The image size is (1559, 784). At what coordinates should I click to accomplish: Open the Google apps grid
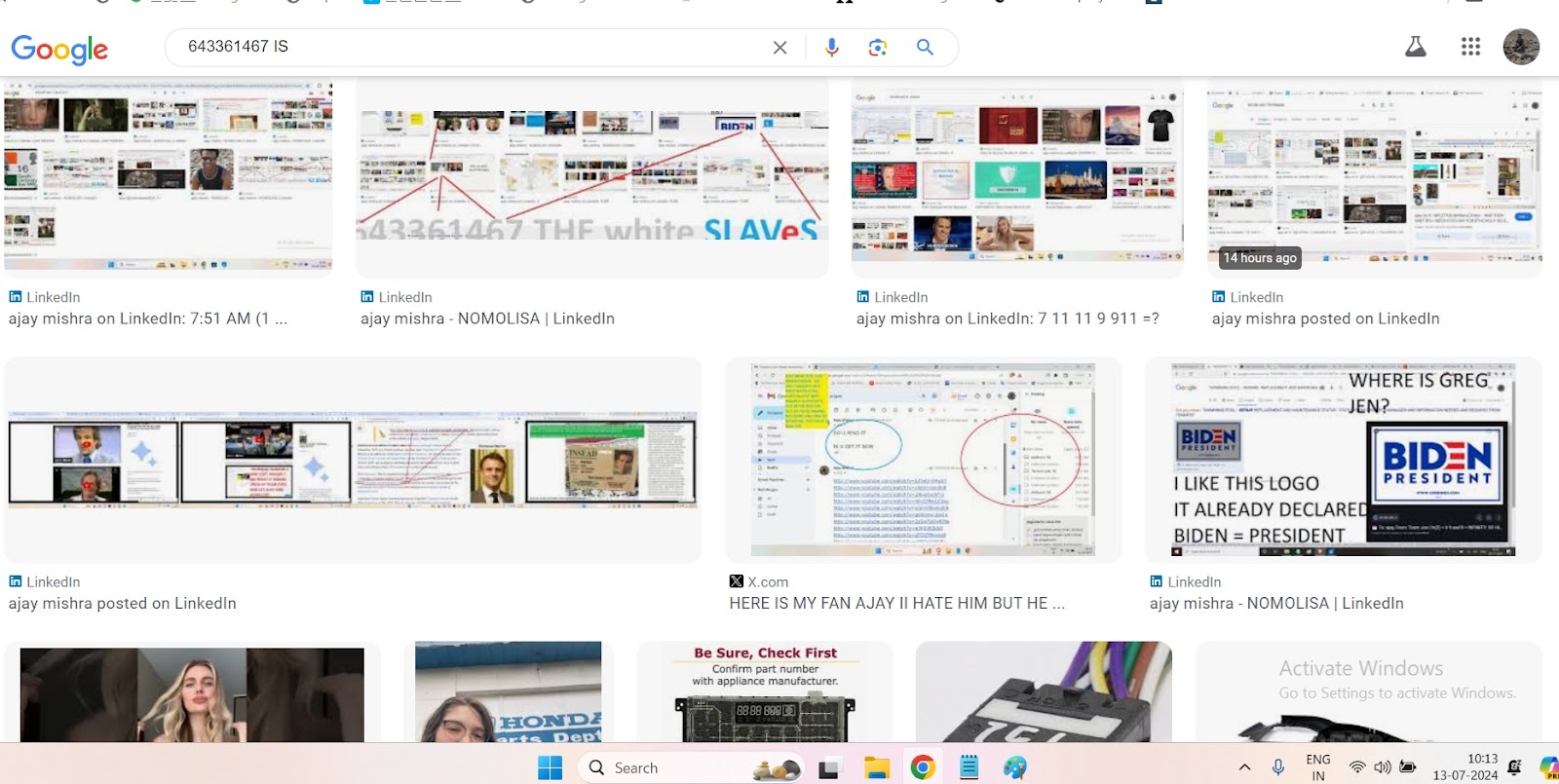1470,47
